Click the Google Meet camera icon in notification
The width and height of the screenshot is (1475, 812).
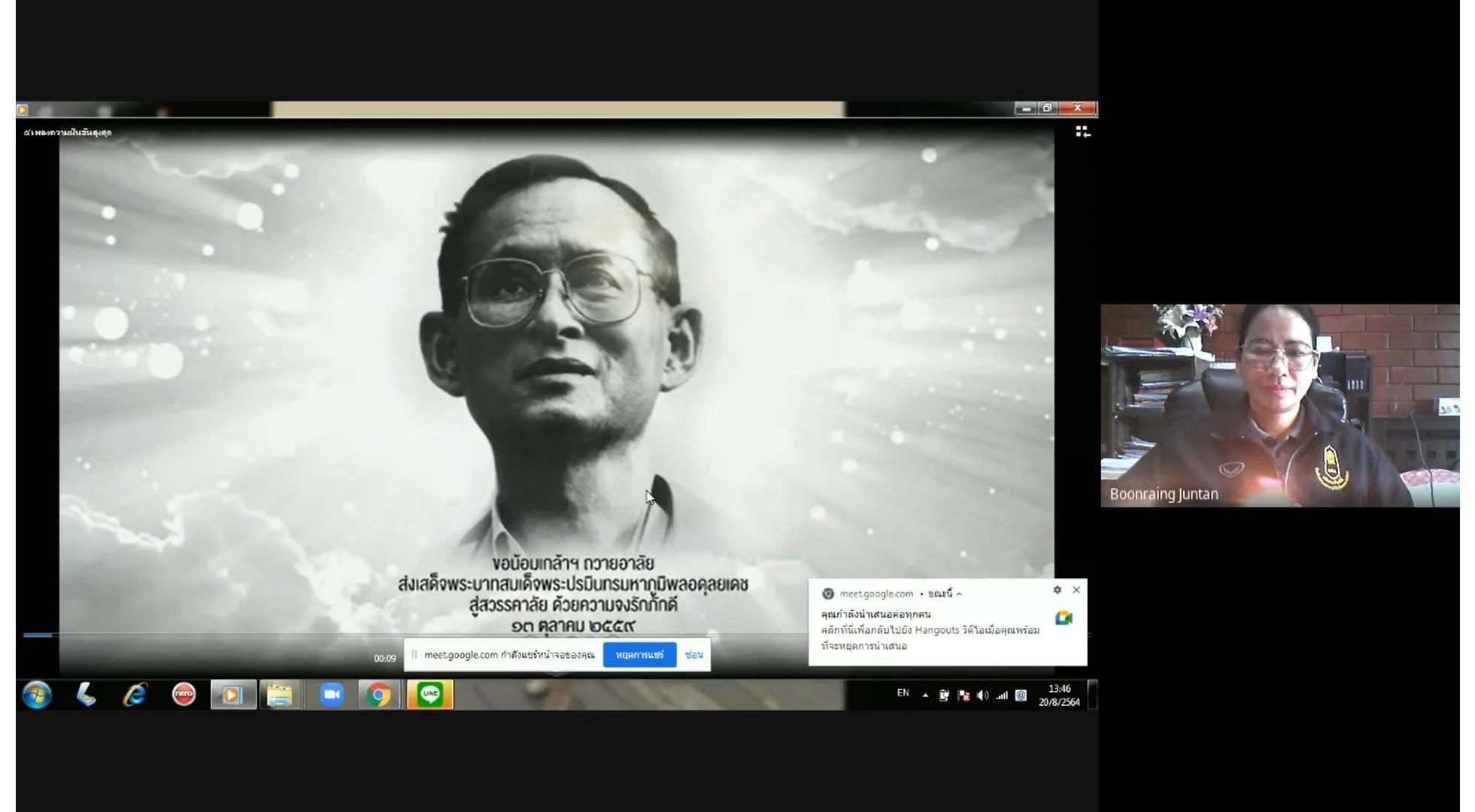1064,618
